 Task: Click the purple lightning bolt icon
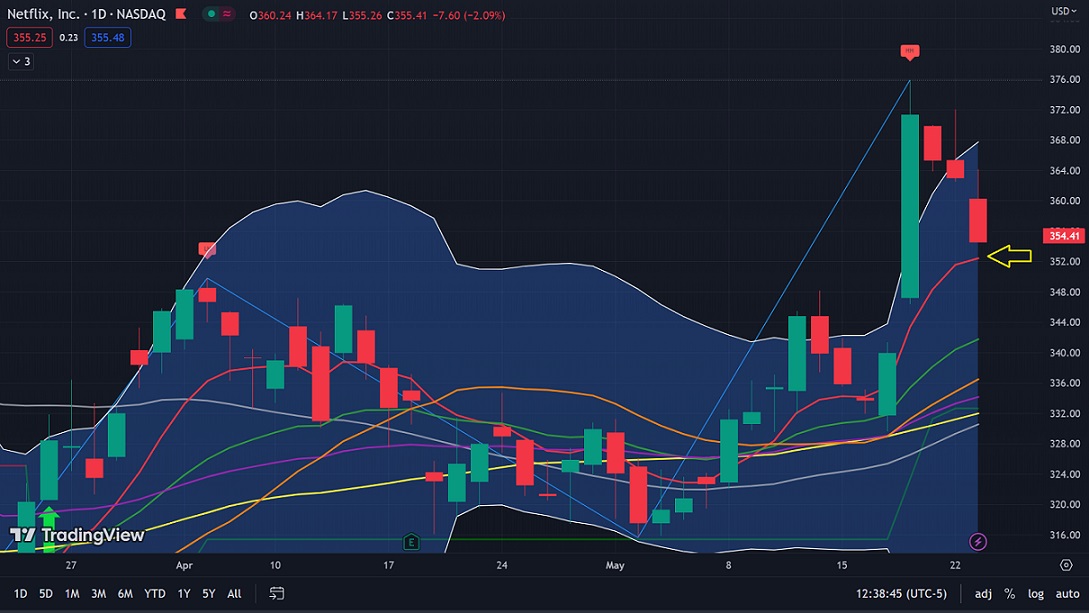click(978, 541)
